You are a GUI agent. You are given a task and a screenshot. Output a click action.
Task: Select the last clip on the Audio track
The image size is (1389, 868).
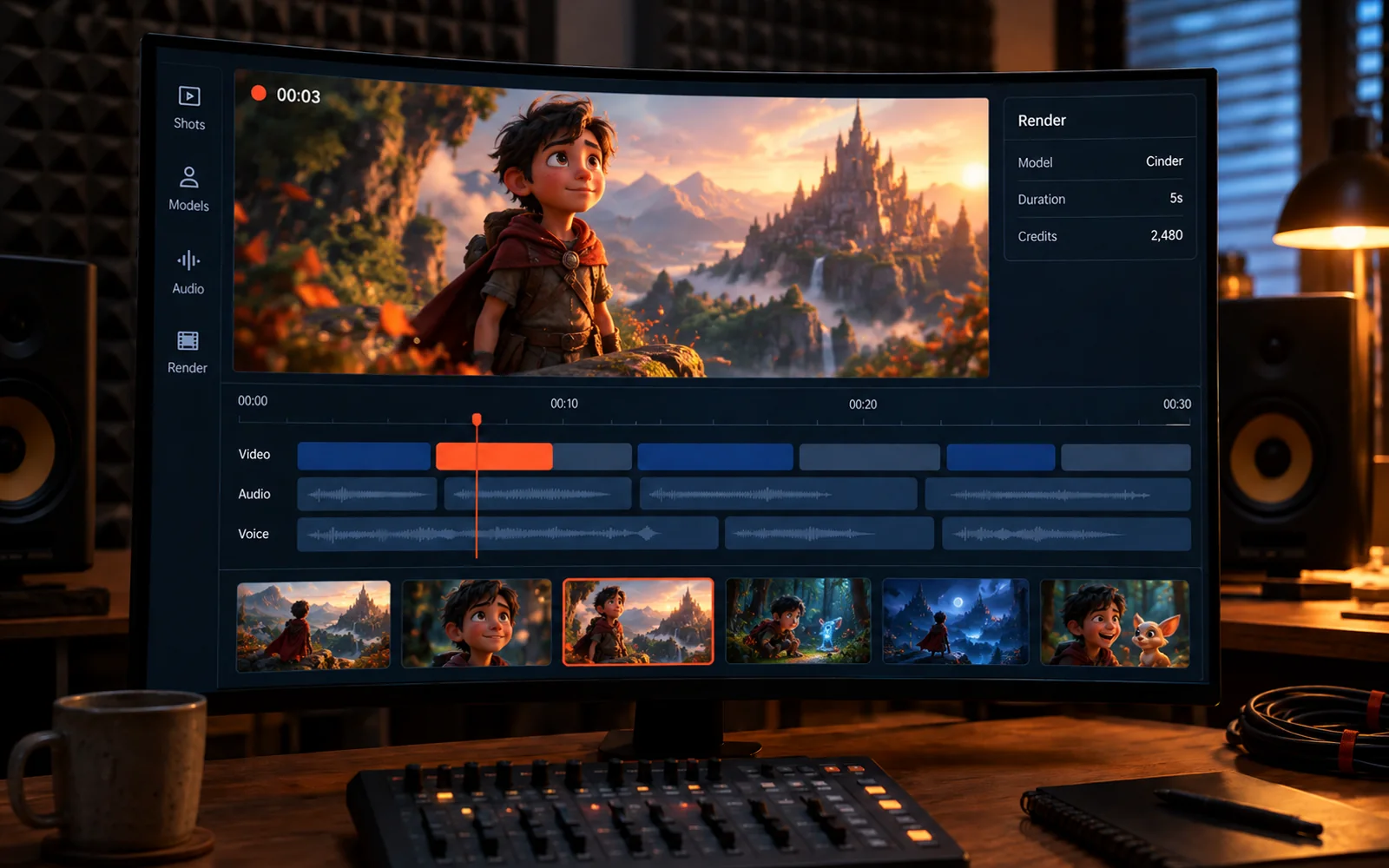(x=1057, y=495)
